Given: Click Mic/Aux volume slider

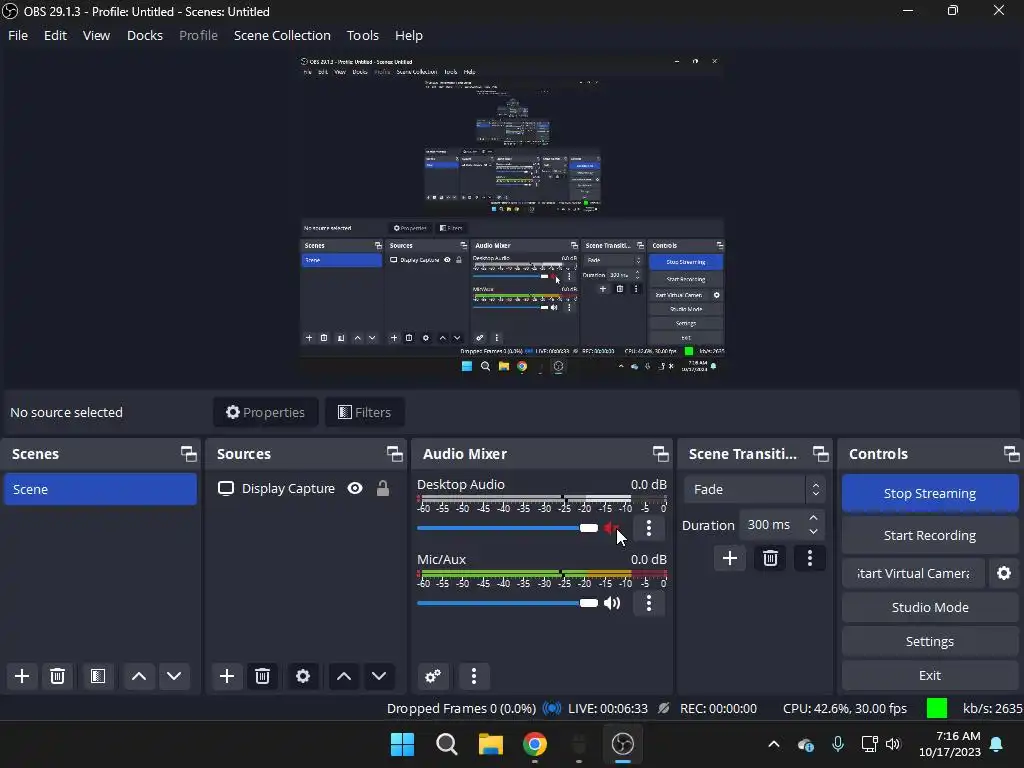Looking at the screenshot, I should [507, 603].
